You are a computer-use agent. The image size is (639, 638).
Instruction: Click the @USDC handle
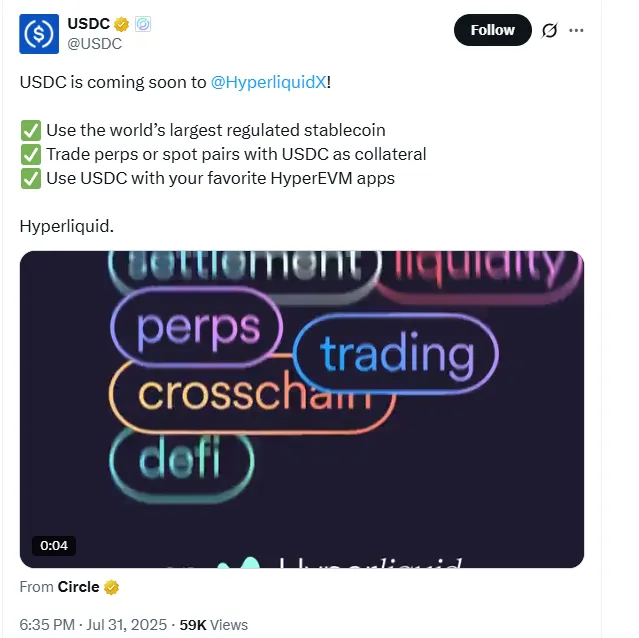[x=94, y=44]
